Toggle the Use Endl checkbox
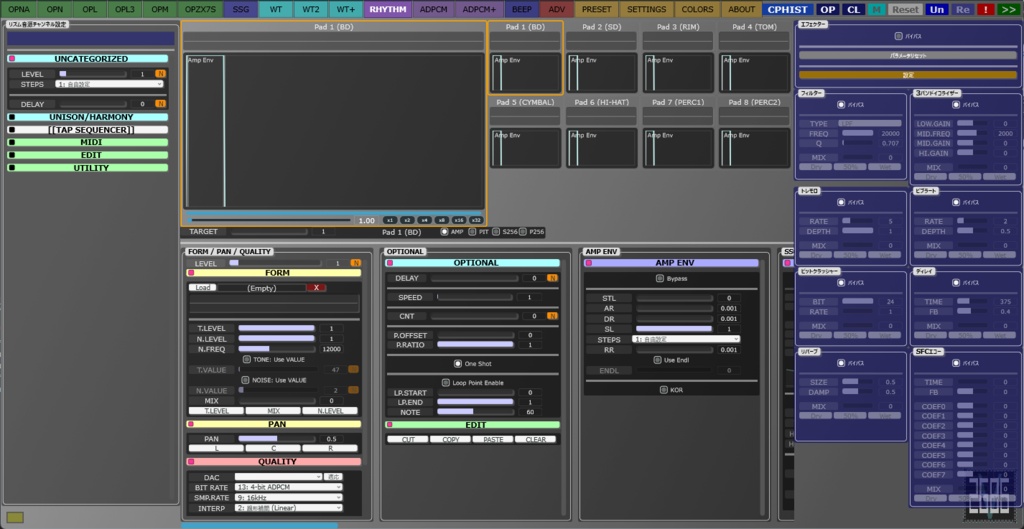This screenshot has height=529, width=1024. coord(658,360)
